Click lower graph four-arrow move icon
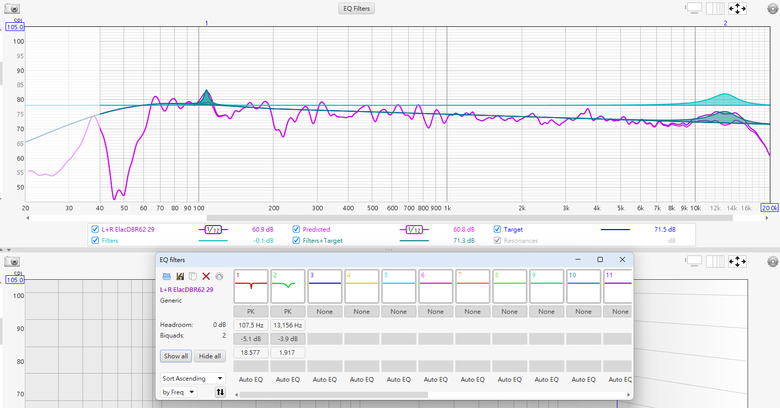 point(737,261)
